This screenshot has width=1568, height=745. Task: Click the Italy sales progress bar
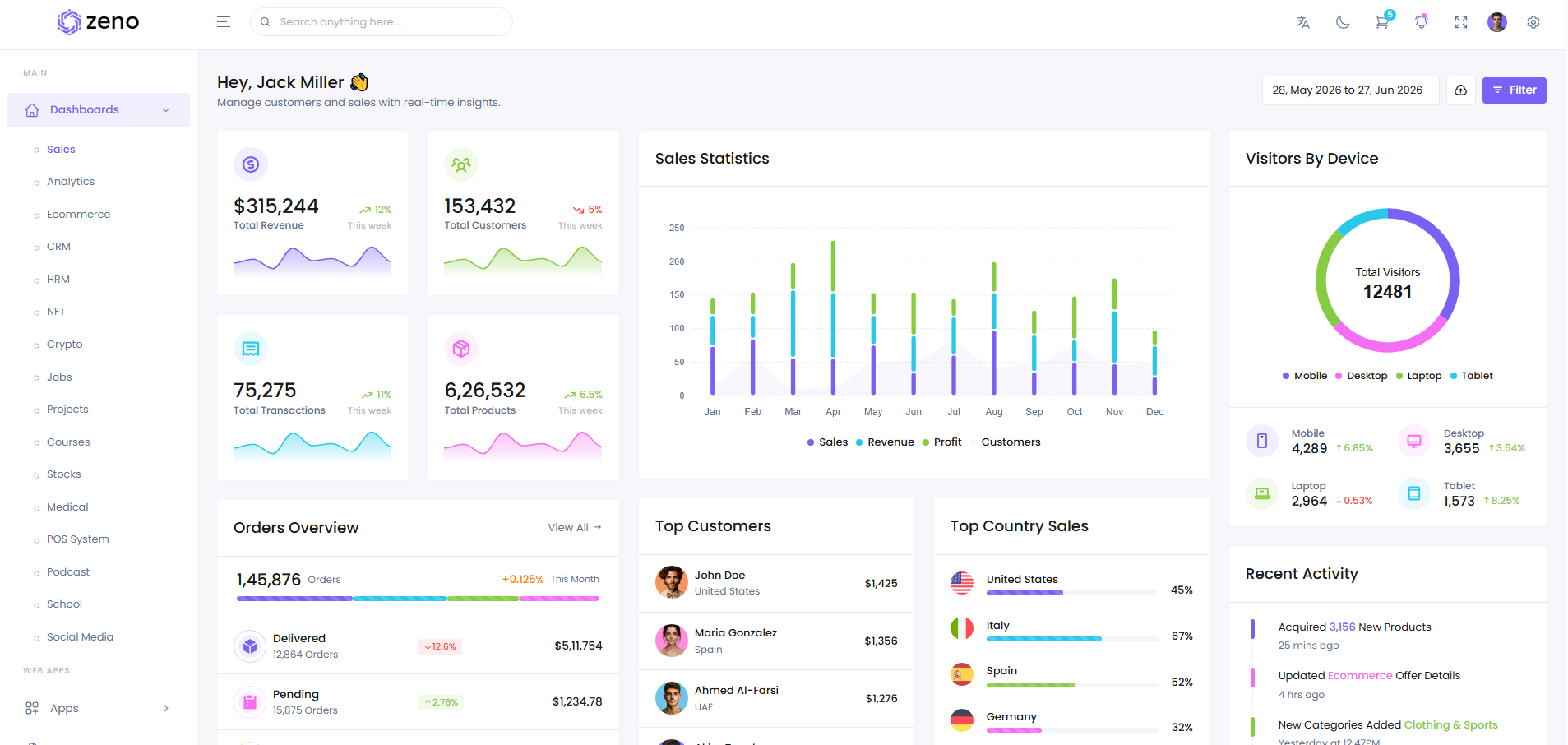click(1072, 639)
